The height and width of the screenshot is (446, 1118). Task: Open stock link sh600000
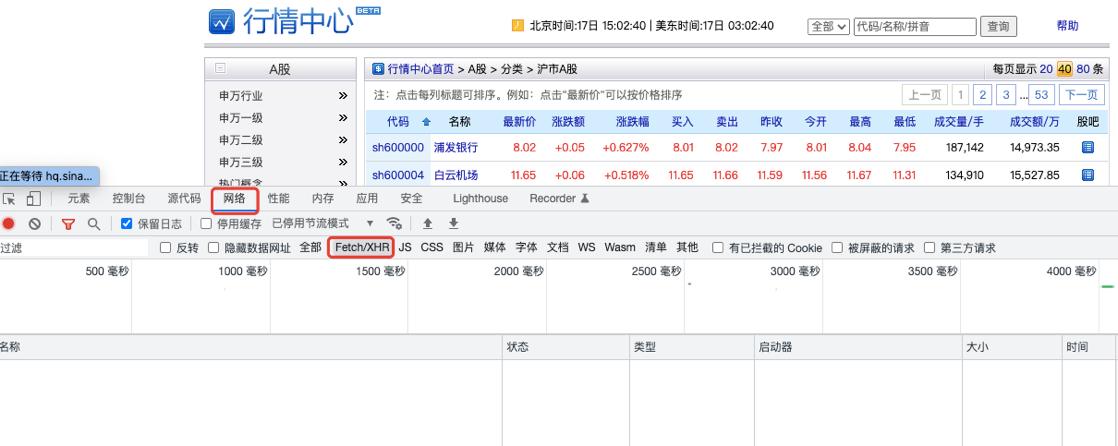[x=398, y=147]
